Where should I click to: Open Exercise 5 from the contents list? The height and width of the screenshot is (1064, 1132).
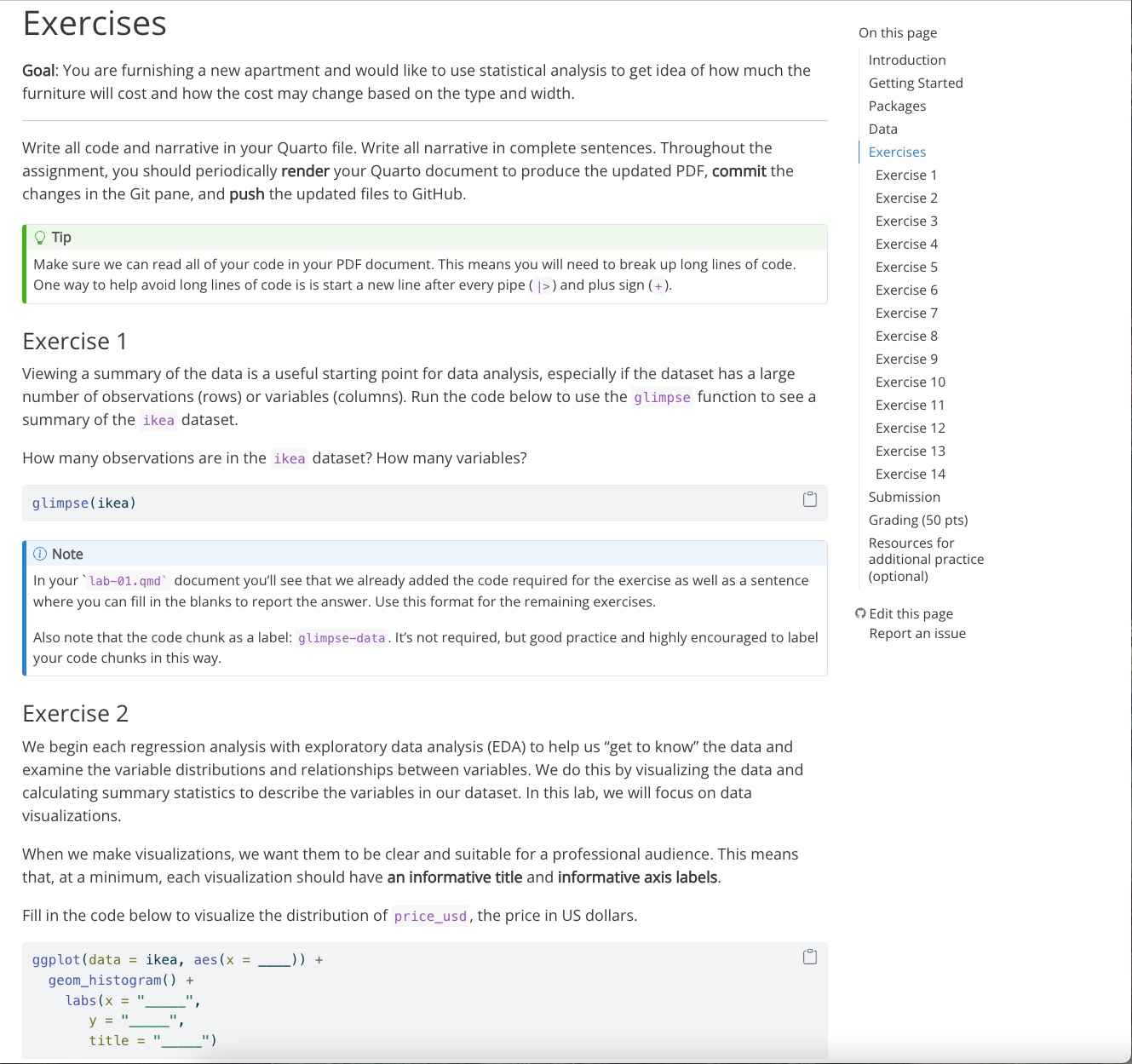[906, 267]
